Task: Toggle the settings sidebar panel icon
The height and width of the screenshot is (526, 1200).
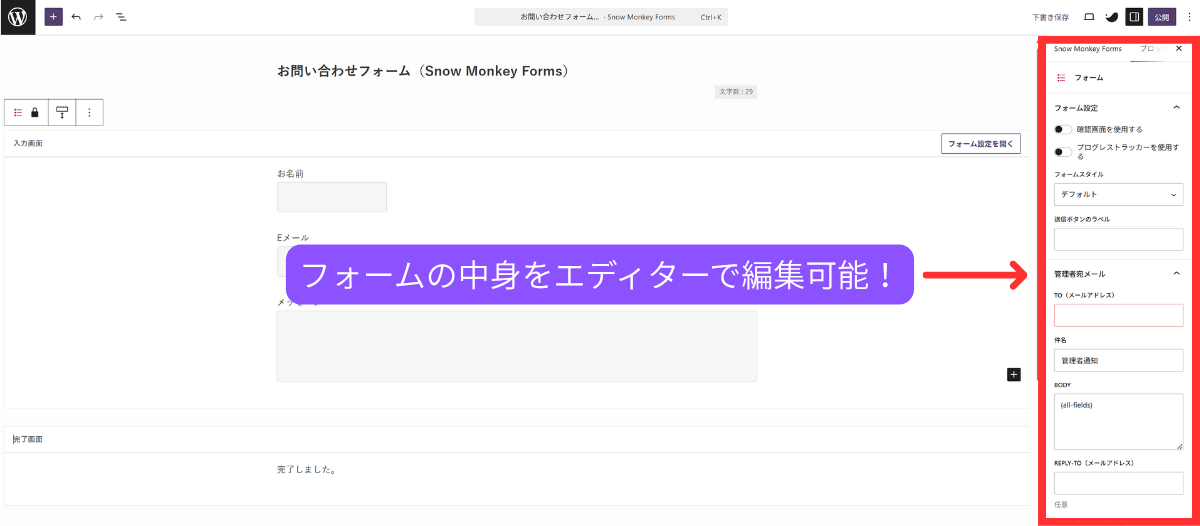Action: (1134, 17)
